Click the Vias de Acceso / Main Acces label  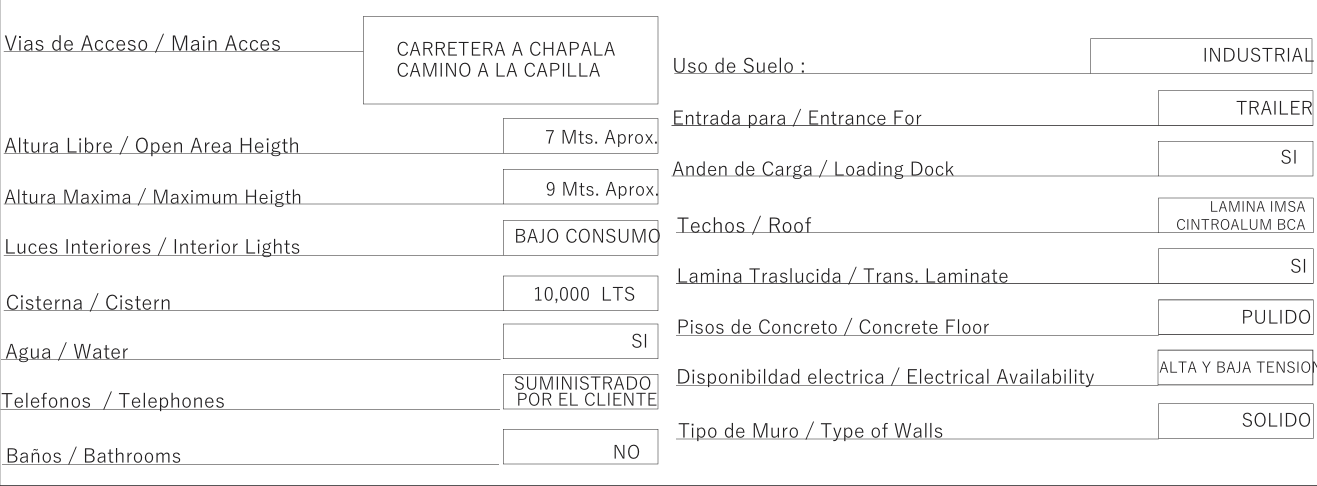[143, 44]
